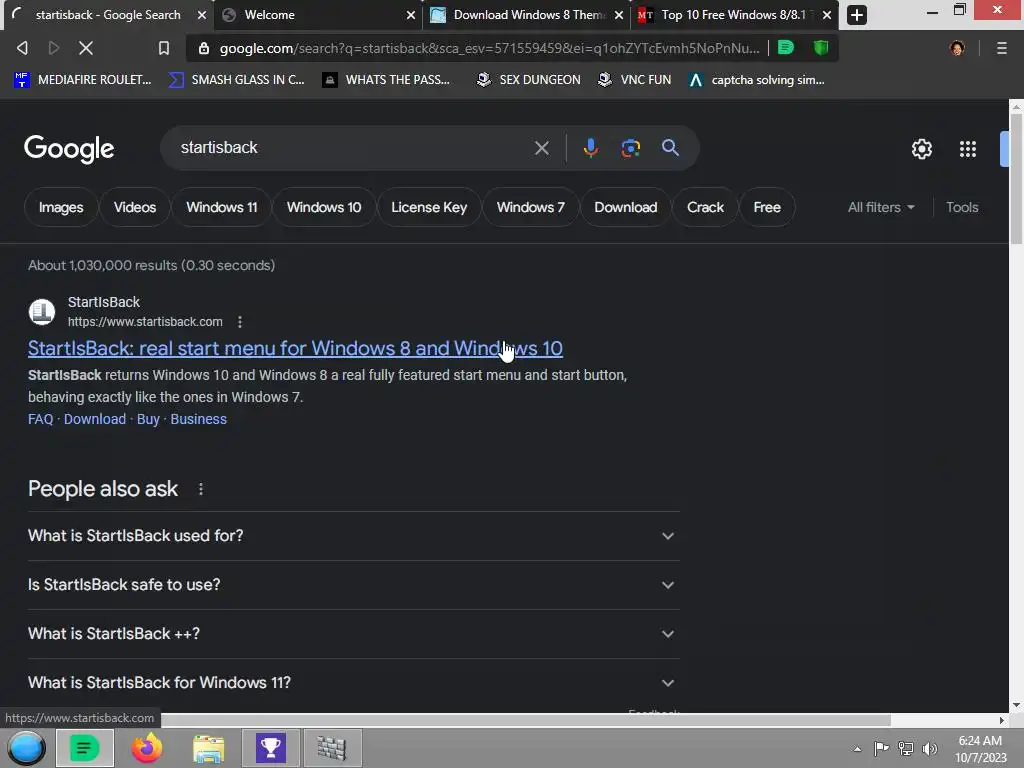Click the Action Center flag icon
Screen dimensions: 1024x768
(882, 748)
